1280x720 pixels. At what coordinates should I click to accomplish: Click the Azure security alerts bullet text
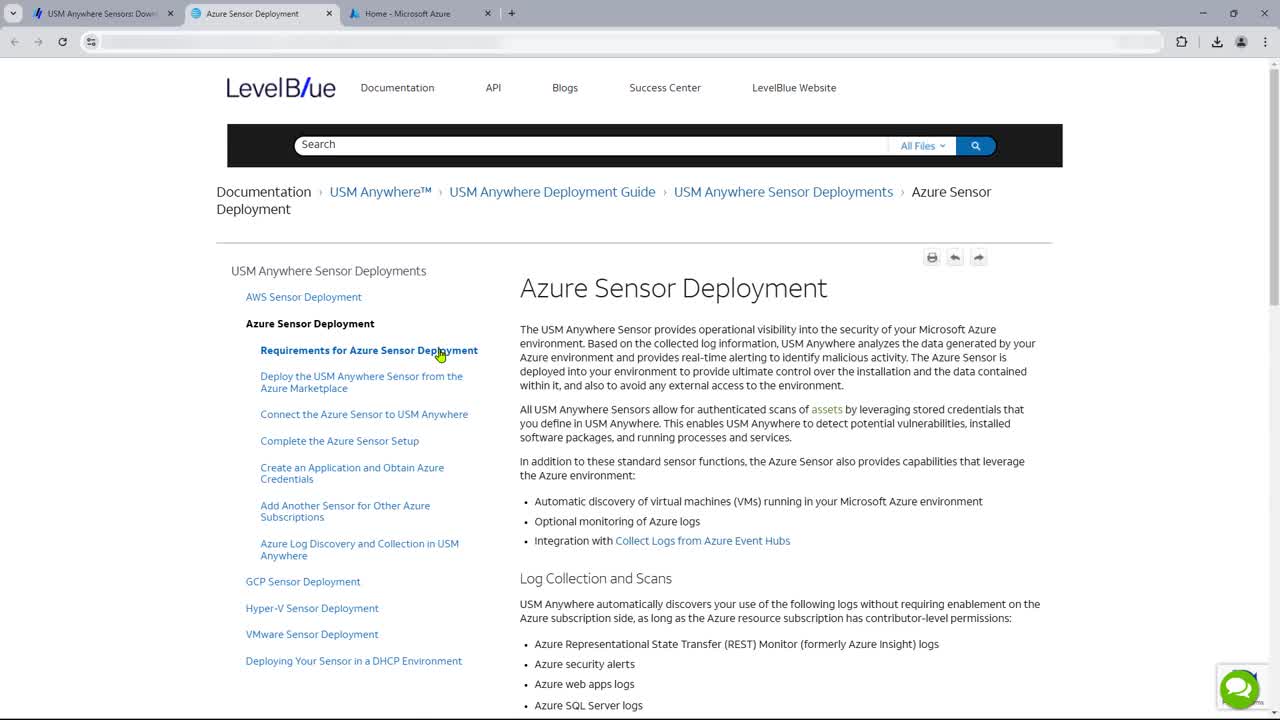click(x=584, y=664)
